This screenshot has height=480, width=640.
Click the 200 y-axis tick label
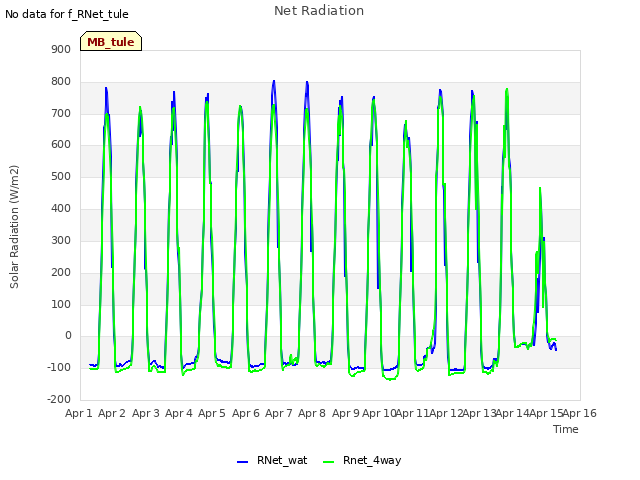(61, 273)
